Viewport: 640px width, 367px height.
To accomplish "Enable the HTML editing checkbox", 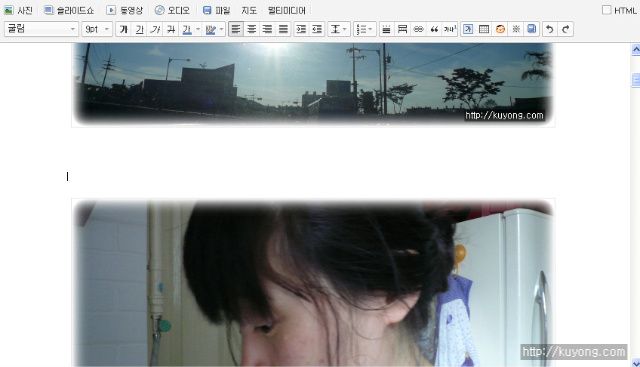I will pyautogui.click(x=607, y=10).
